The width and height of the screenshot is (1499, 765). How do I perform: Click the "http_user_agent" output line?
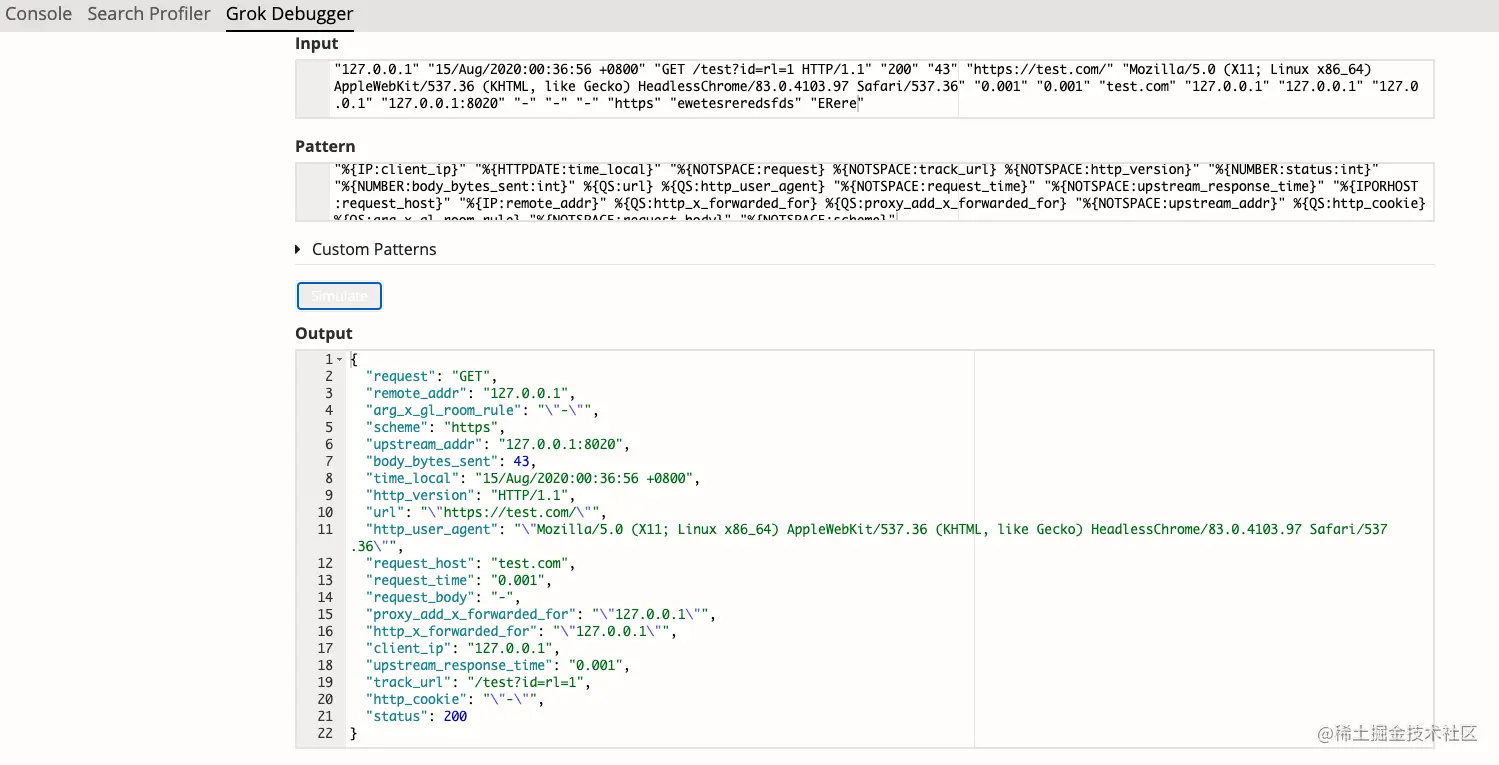tap(870, 538)
